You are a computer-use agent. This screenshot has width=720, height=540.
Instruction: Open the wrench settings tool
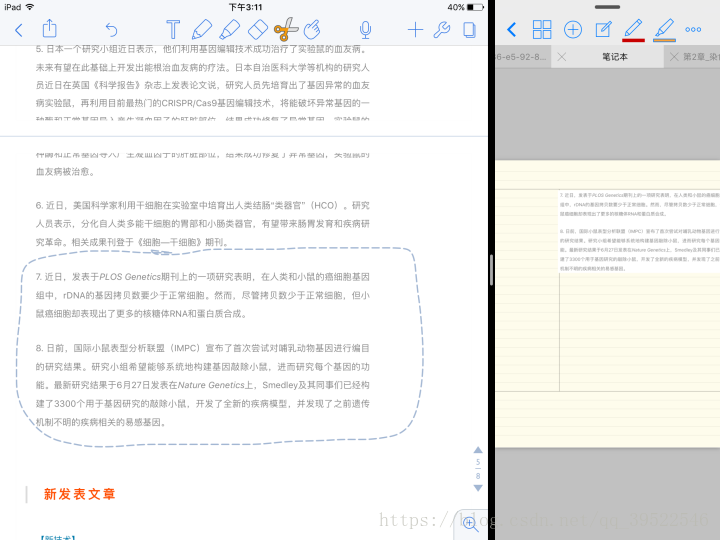click(x=442, y=30)
